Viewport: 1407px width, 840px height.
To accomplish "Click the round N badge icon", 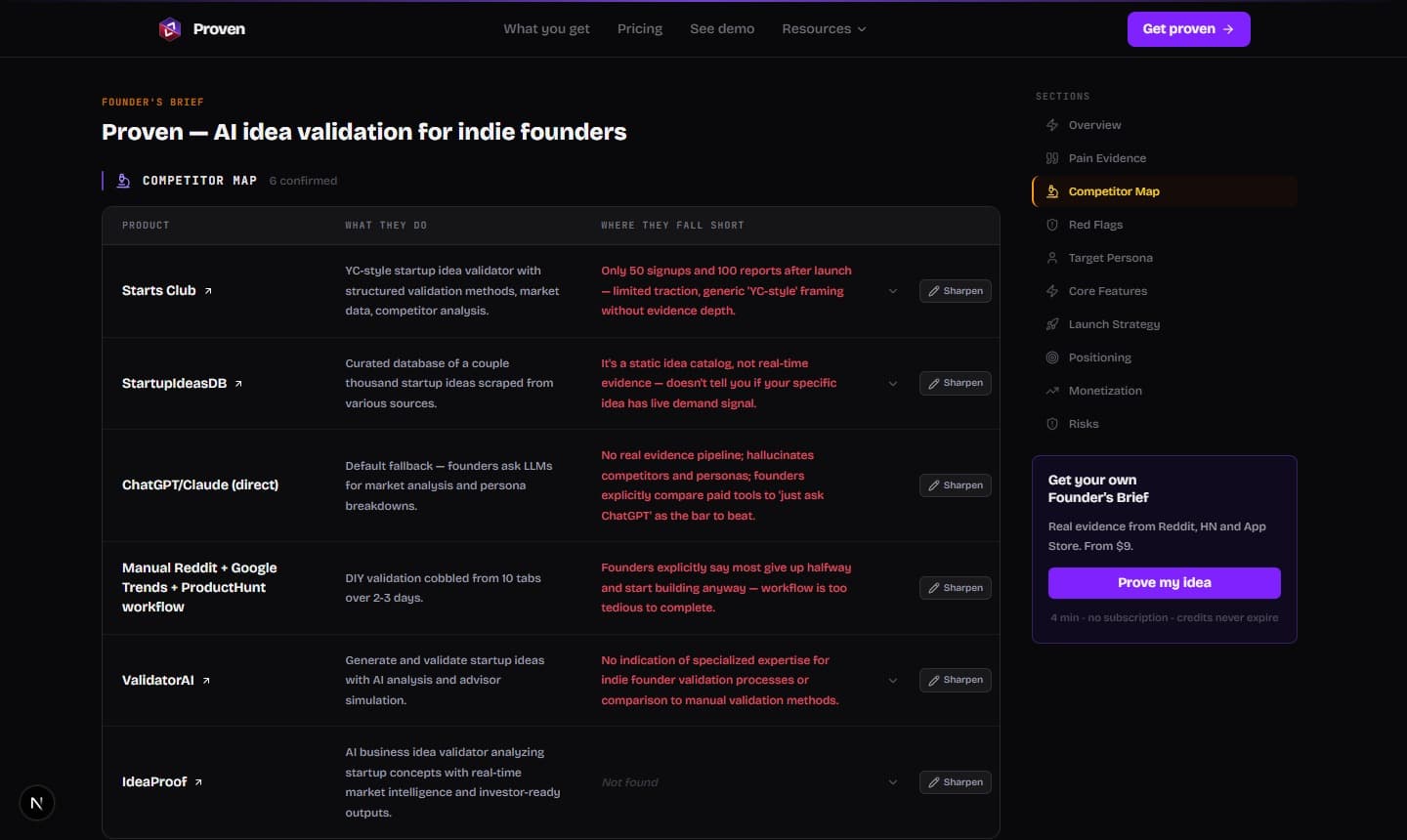I will click(x=37, y=803).
